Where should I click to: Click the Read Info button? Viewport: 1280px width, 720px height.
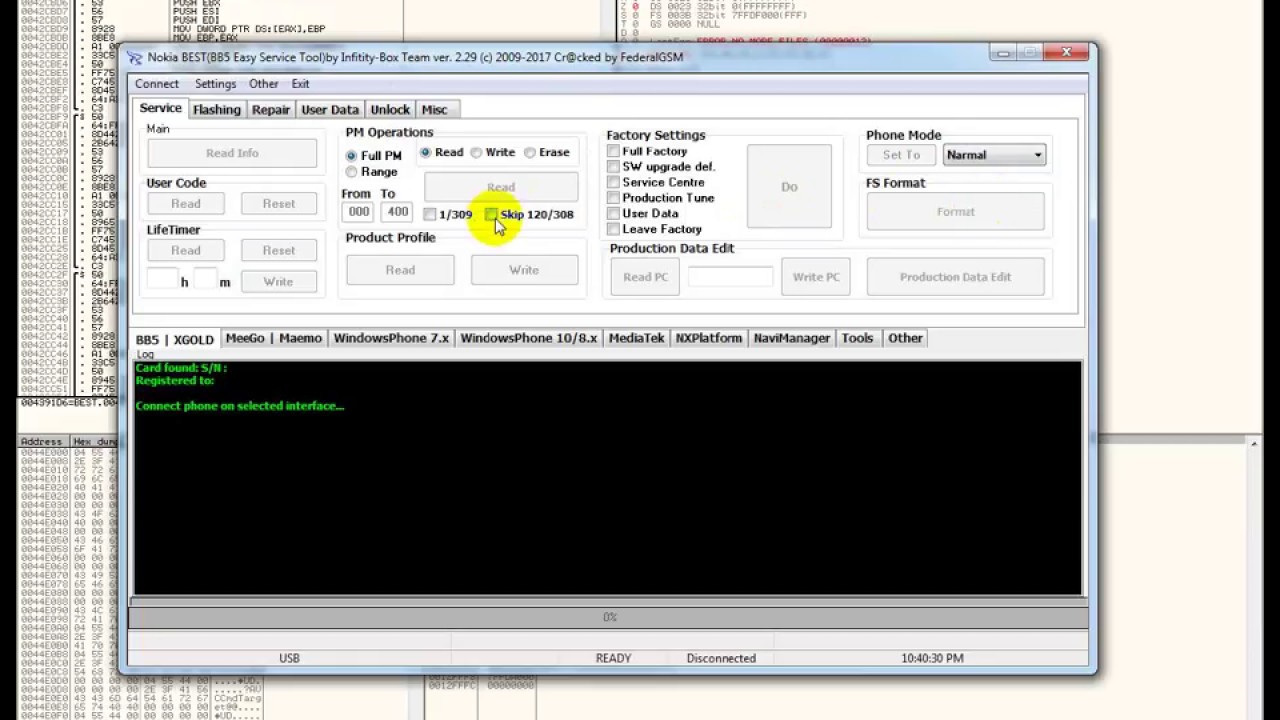(232, 153)
